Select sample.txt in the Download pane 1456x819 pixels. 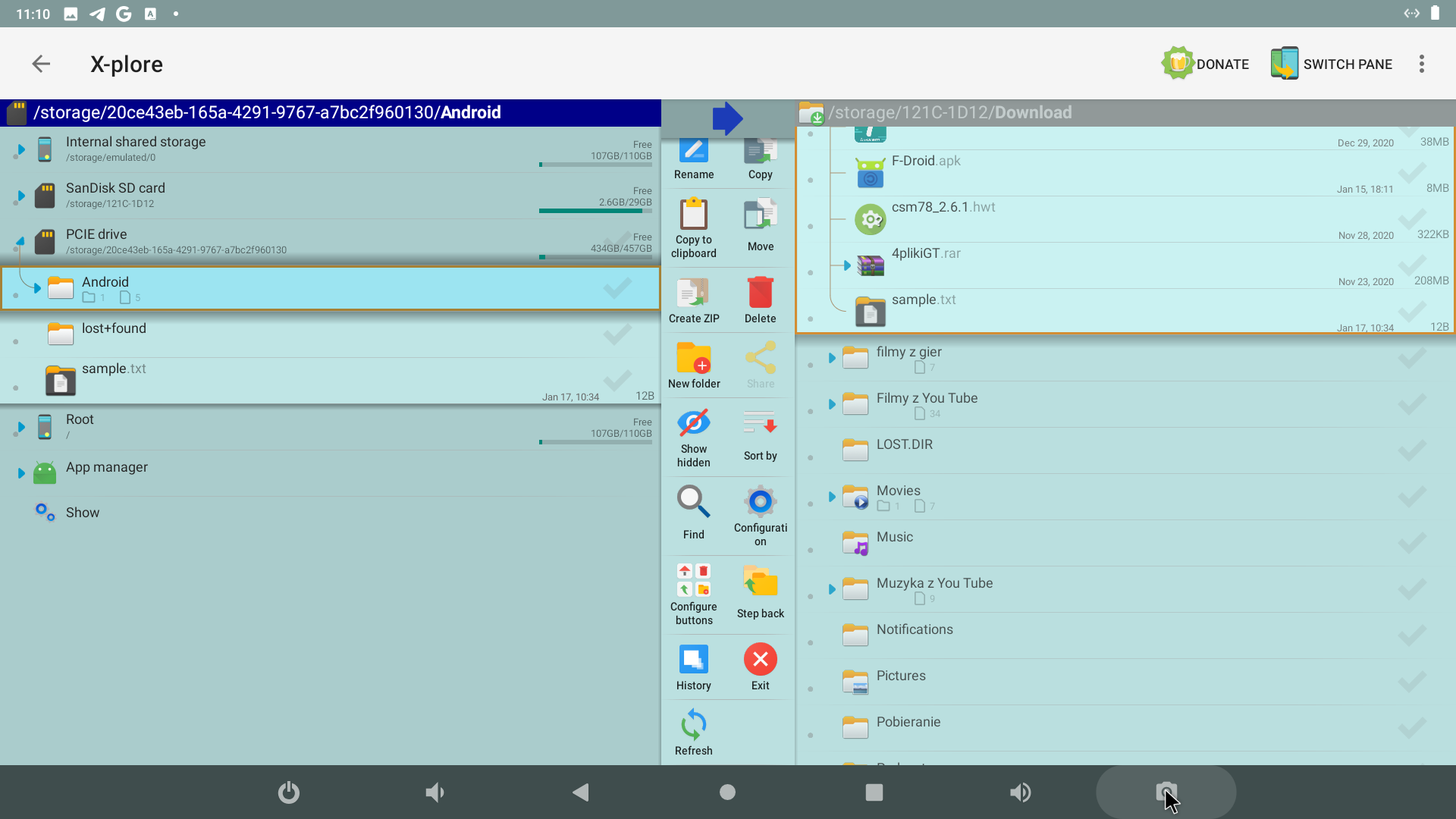tap(1125, 311)
